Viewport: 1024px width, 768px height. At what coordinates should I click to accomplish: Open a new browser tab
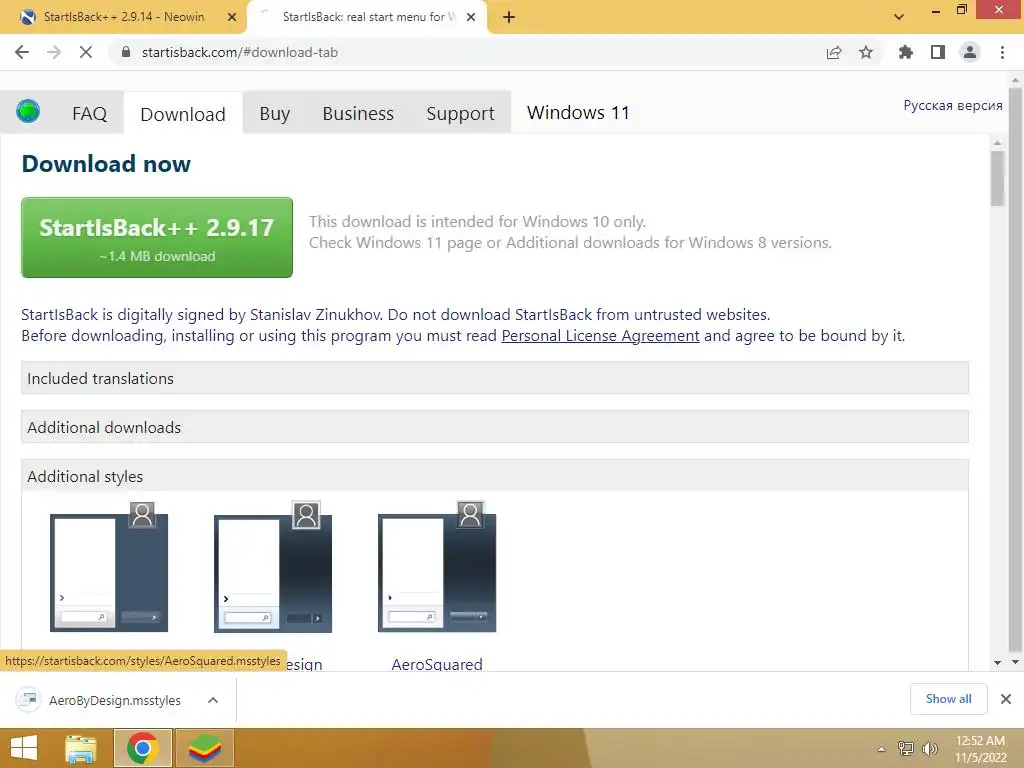click(x=509, y=17)
